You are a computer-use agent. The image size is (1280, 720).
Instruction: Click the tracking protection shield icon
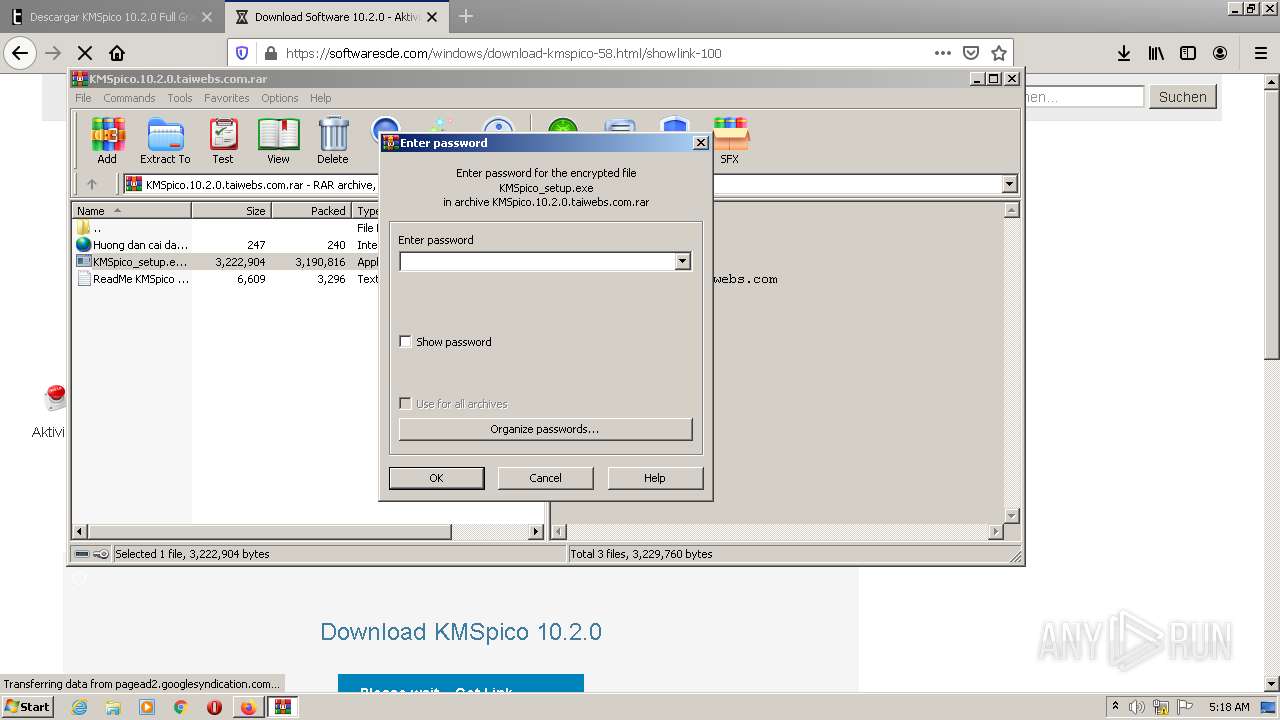coord(242,53)
